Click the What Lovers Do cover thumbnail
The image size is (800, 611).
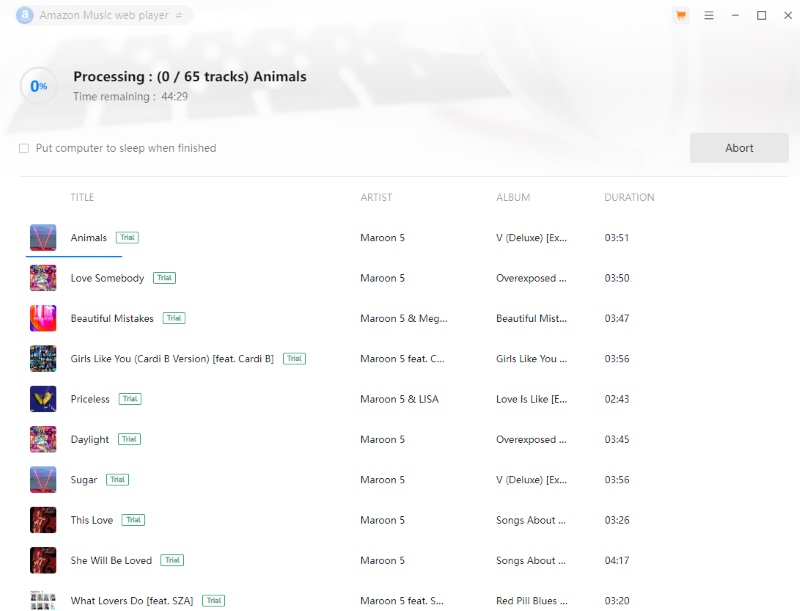click(43, 600)
